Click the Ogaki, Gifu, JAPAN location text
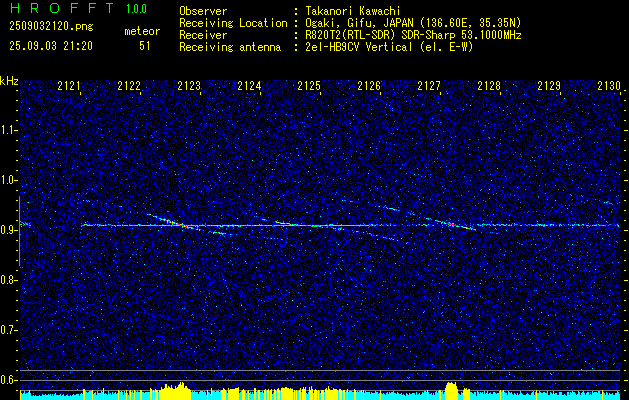The width and height of the screenshot is (629, 400). (413, 23)
